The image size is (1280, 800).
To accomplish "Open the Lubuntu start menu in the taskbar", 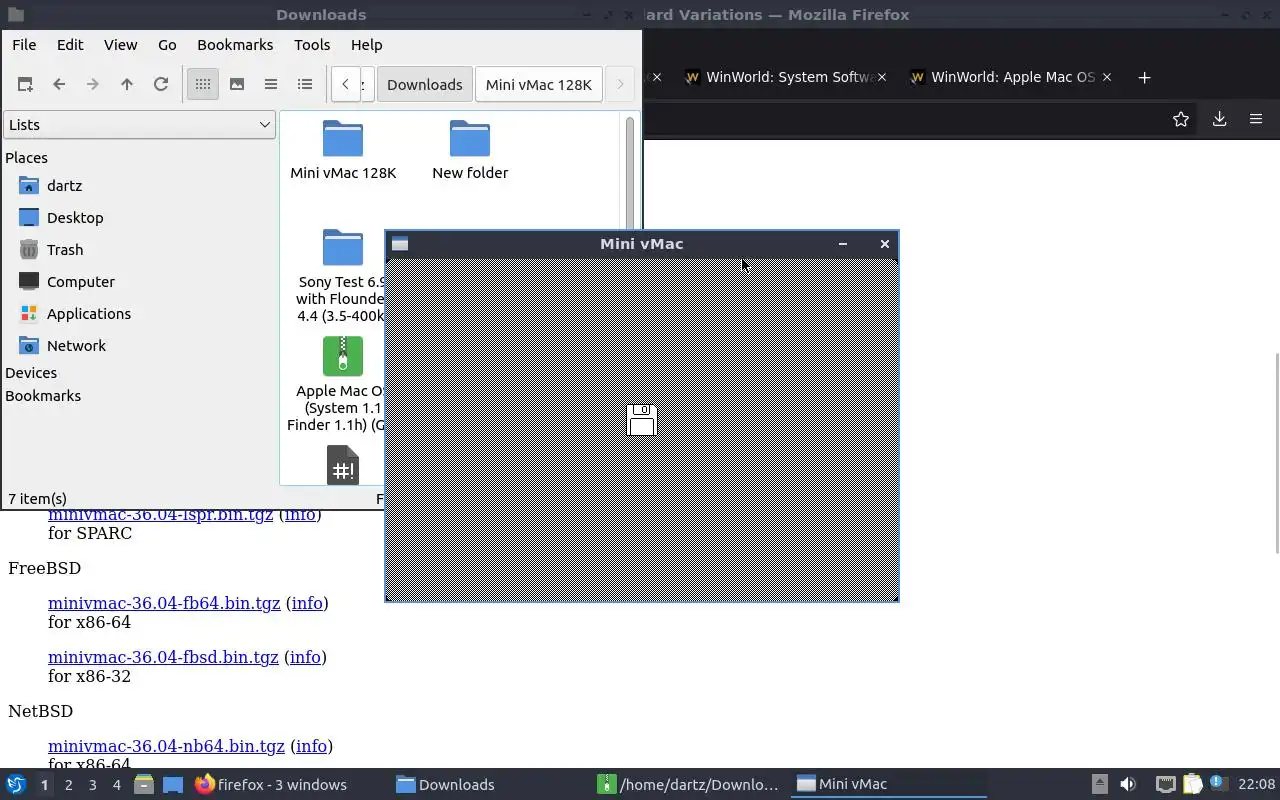I will tap(16, 784).
